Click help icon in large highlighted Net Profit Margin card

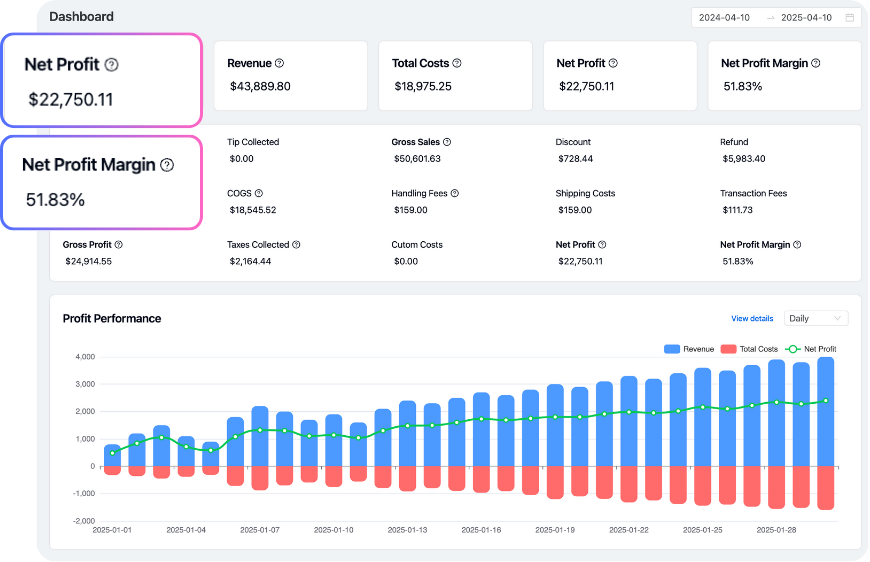tap(167, 165)
